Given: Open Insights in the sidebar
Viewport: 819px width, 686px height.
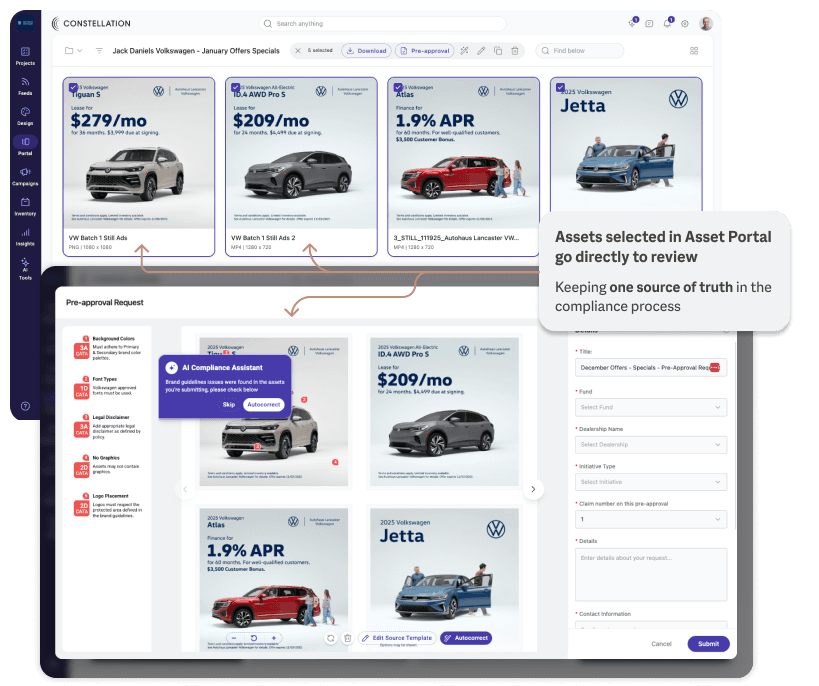Looking at the screenshot, I should (x=25, y=237).
